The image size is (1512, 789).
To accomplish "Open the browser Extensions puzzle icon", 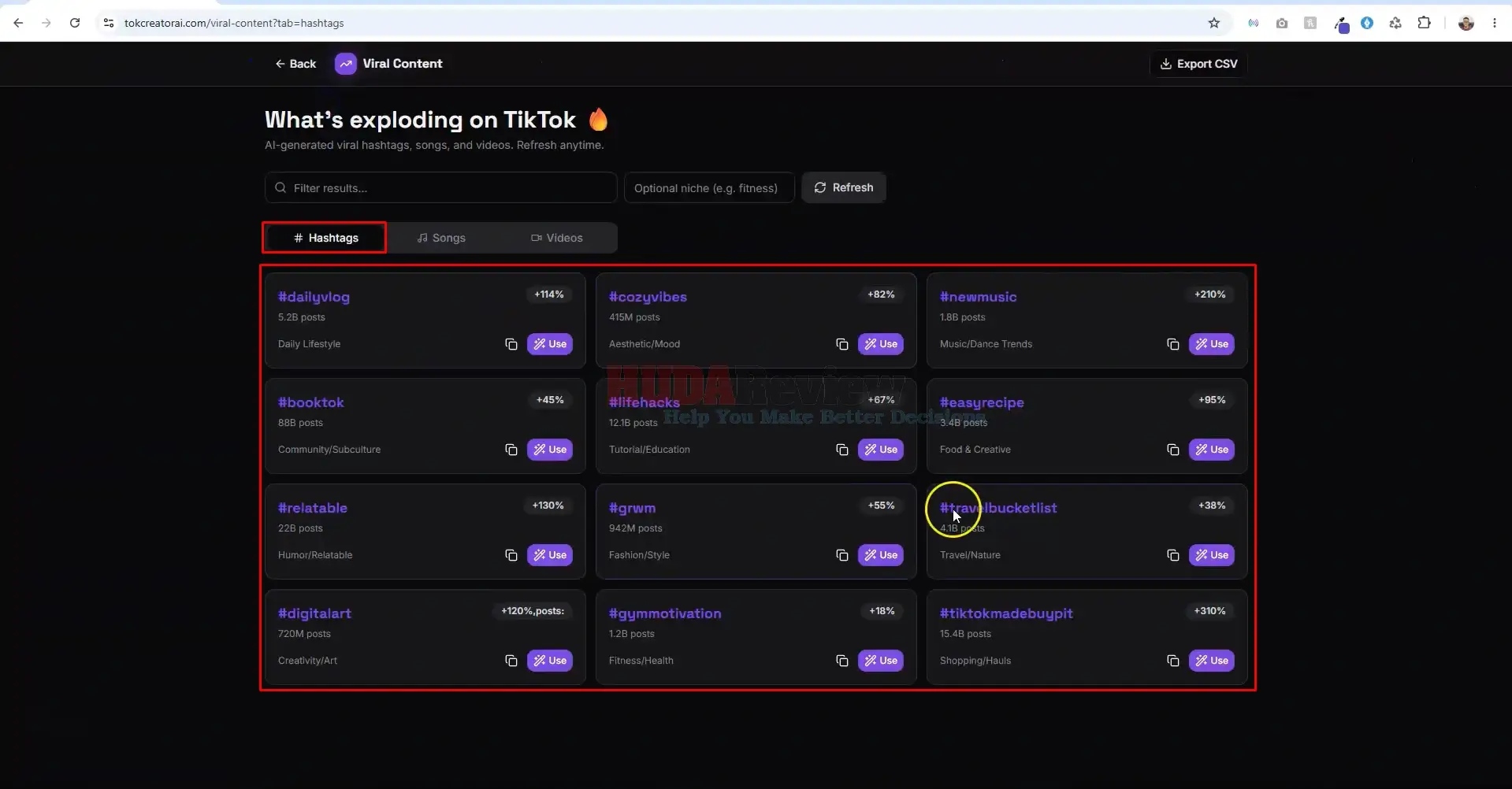I will pyautogui.click(x=1424, y=23).
